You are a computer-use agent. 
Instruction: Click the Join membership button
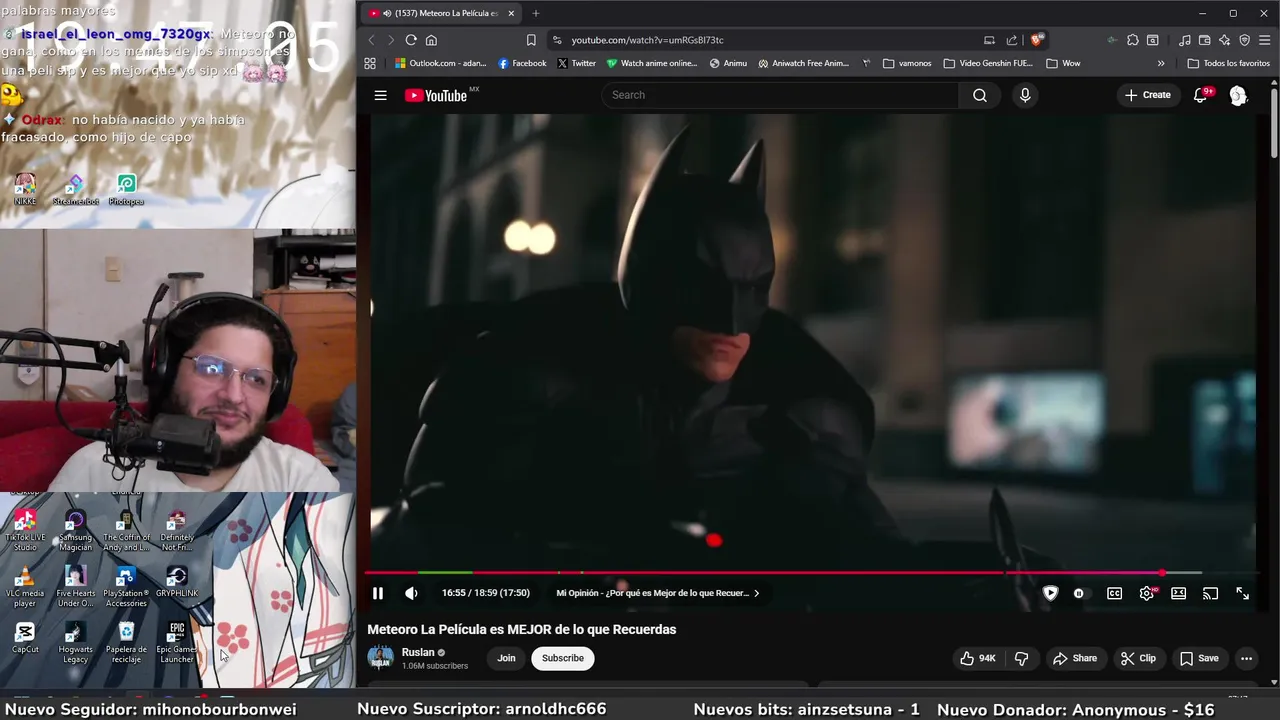pos(507,658)
